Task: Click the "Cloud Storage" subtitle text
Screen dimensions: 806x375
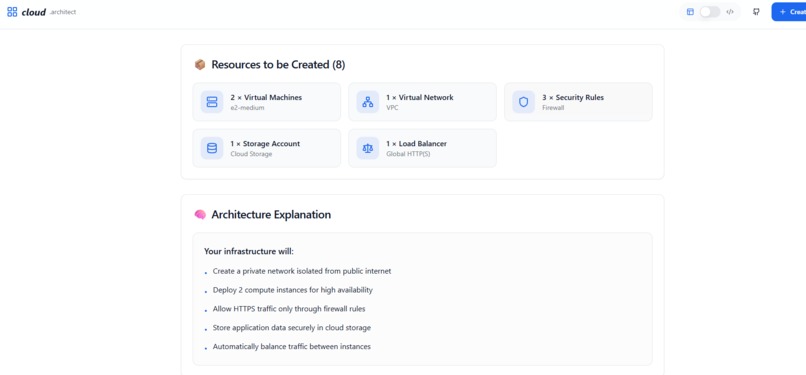Action: point(251,154)
